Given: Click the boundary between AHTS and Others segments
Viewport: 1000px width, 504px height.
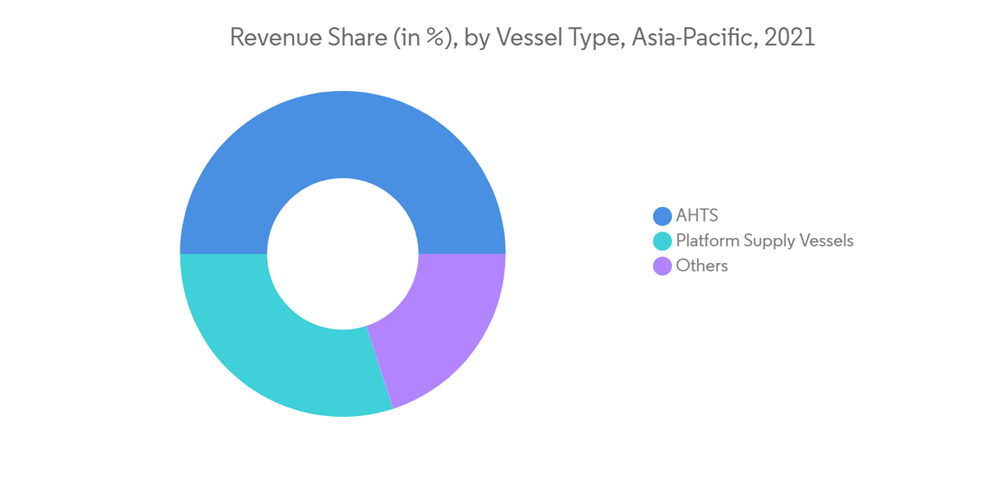Looking at the screenshot, I should (462, 254).
